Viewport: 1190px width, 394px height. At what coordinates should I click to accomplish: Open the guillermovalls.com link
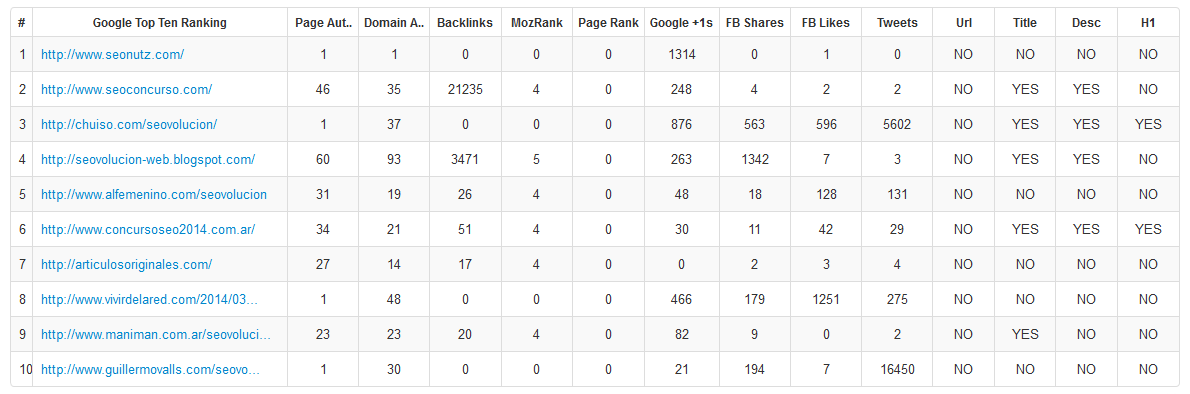tap(151, 370)
